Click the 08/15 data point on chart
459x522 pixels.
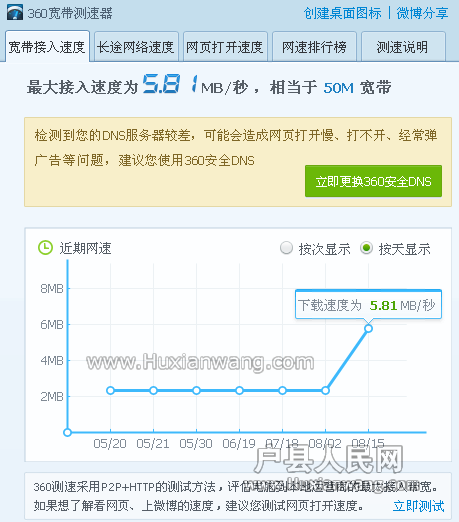(368, 329)
